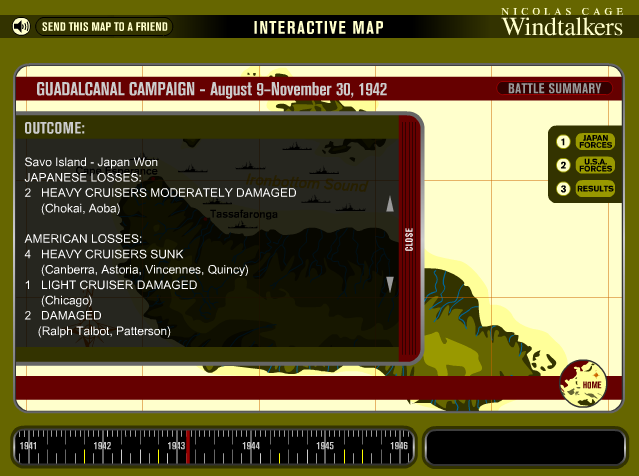
Task: Click Send This Map to a Friend
Action: pyautogui.click(x=104, y=27)
